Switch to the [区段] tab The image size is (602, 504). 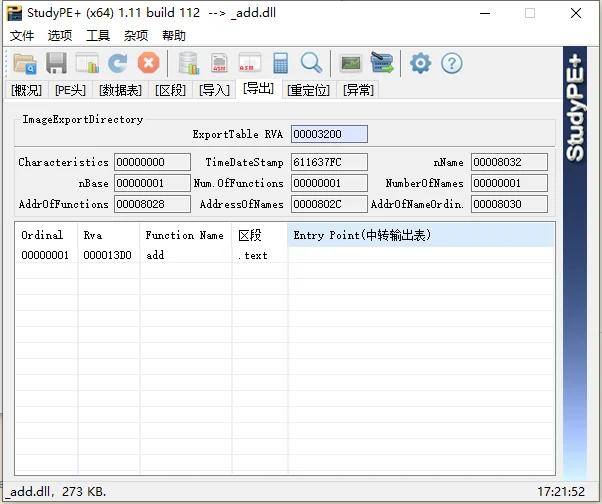pyautogui.click(x=170, y=90)
